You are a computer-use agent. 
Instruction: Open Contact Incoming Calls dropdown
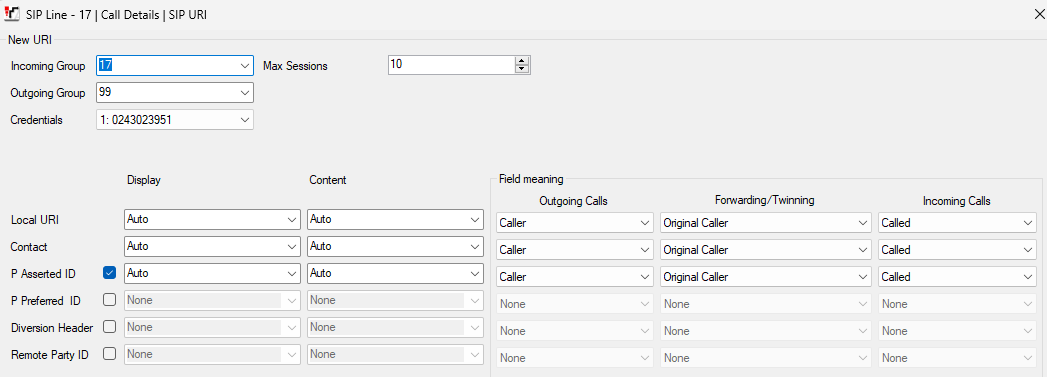(958, 250)
